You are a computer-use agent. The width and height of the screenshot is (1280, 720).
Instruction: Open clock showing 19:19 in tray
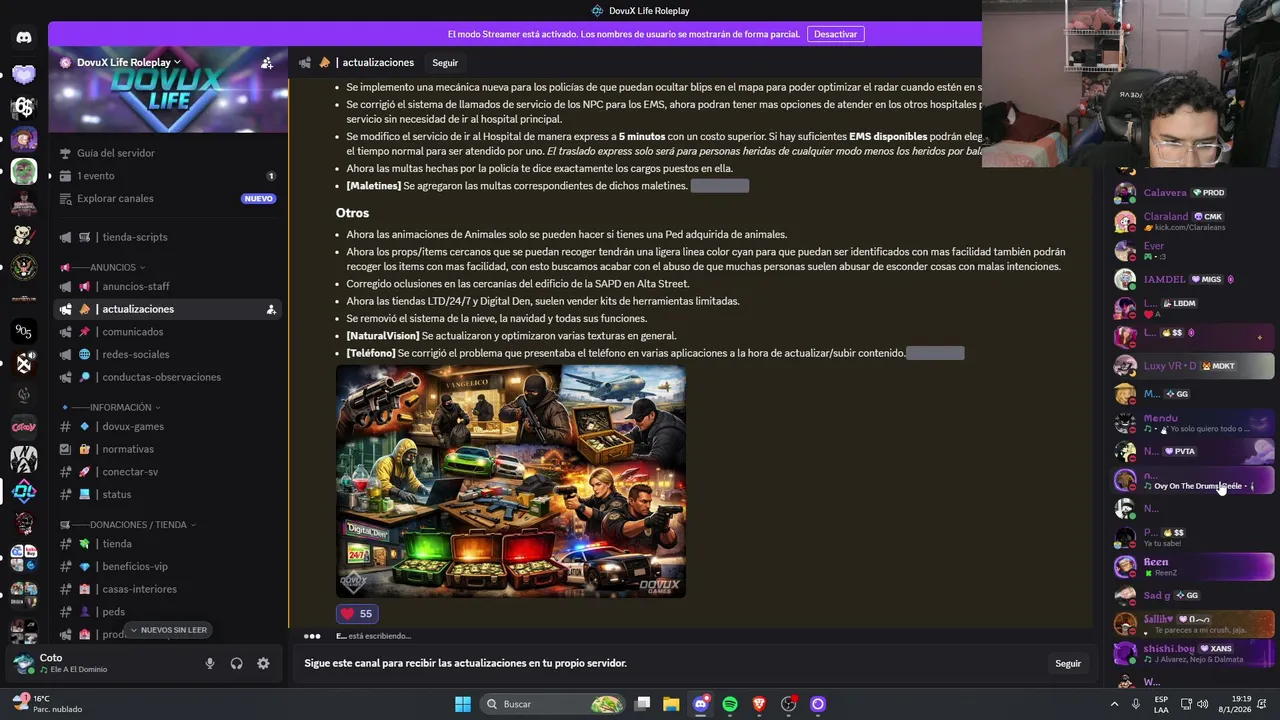tap(1241, 704)
